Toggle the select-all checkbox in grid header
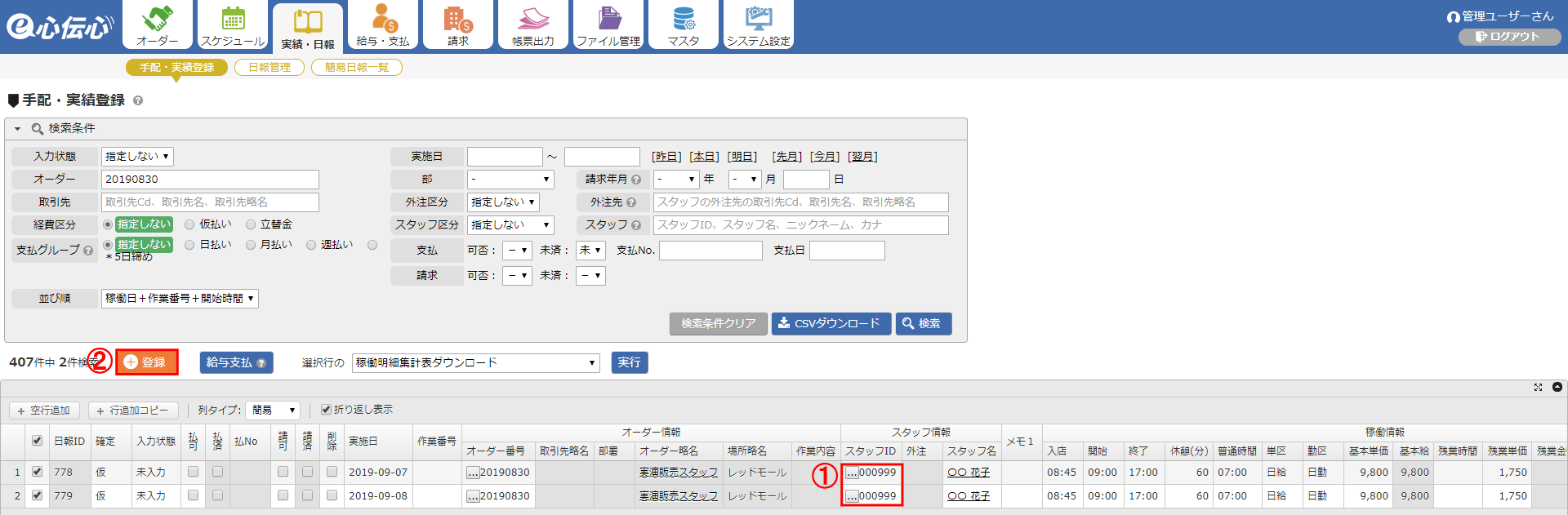 click(x=37, y=441)
